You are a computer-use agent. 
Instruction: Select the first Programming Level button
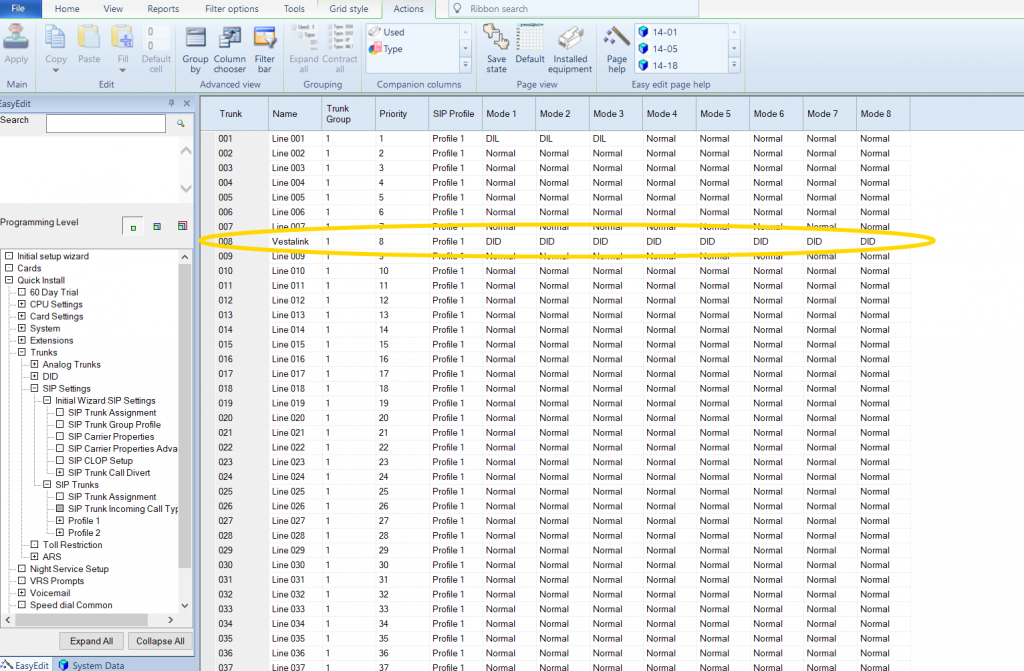[134, 227]
